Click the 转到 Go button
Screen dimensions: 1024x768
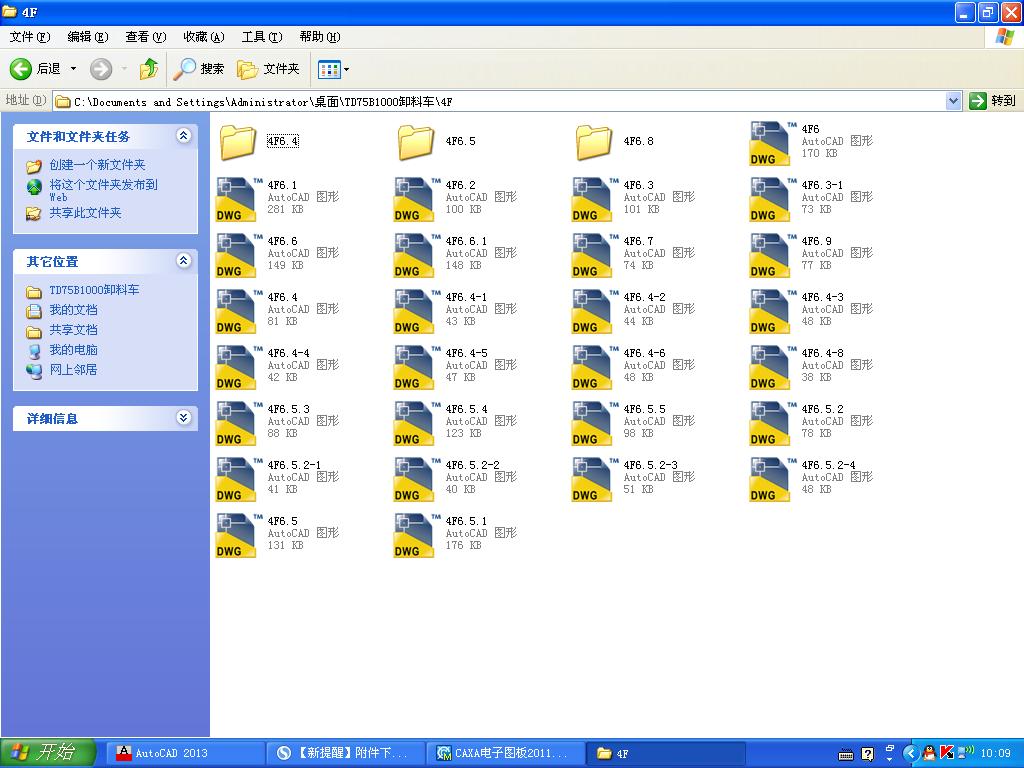click(993, 101)
